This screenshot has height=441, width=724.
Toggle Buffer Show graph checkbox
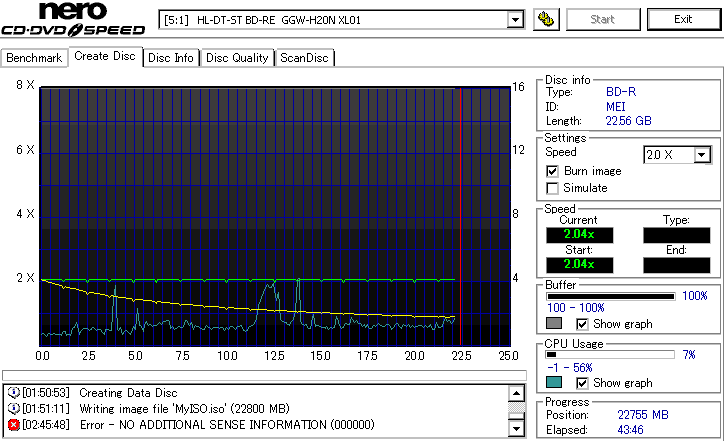coord(582,324)
